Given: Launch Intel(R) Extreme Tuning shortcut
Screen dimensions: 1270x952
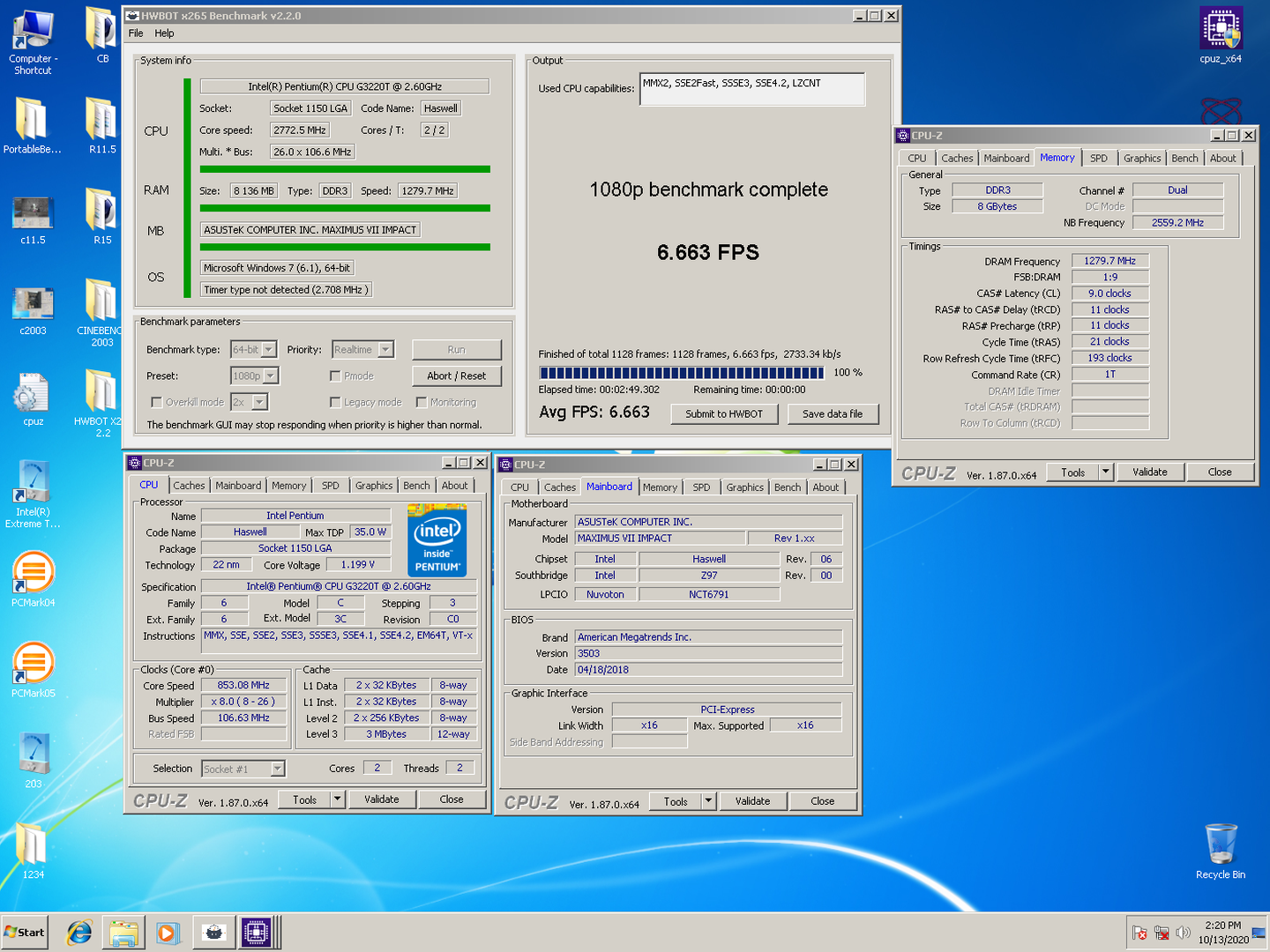Looking at the screenshot, I should click(33, 494).
